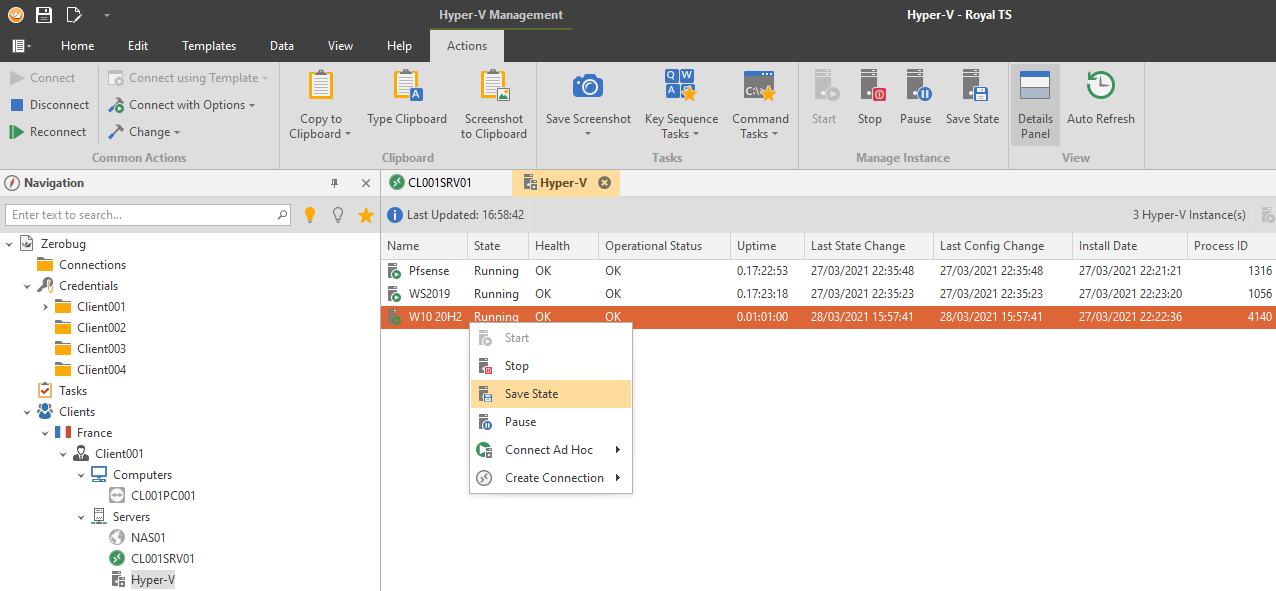
Task: Select the Connections folder
Action: pyautogui.click(x=92, y=265)
